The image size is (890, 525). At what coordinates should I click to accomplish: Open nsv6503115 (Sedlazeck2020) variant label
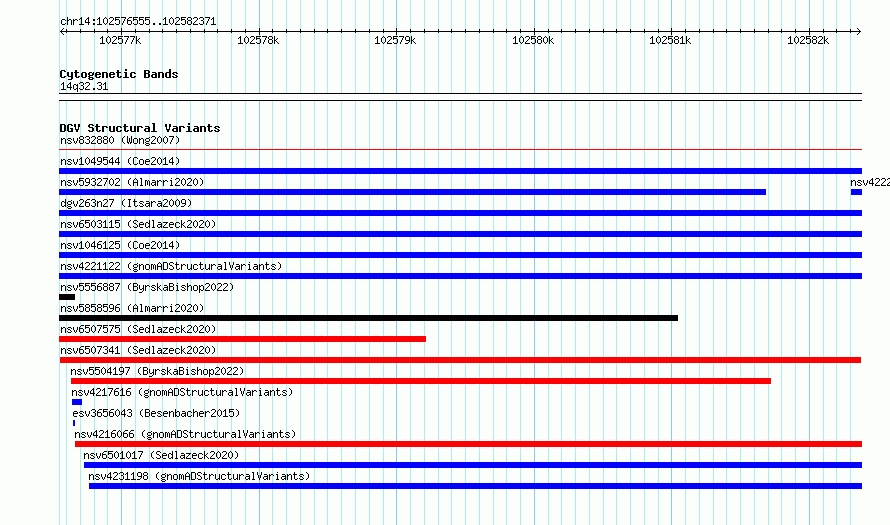pos(138,224)
